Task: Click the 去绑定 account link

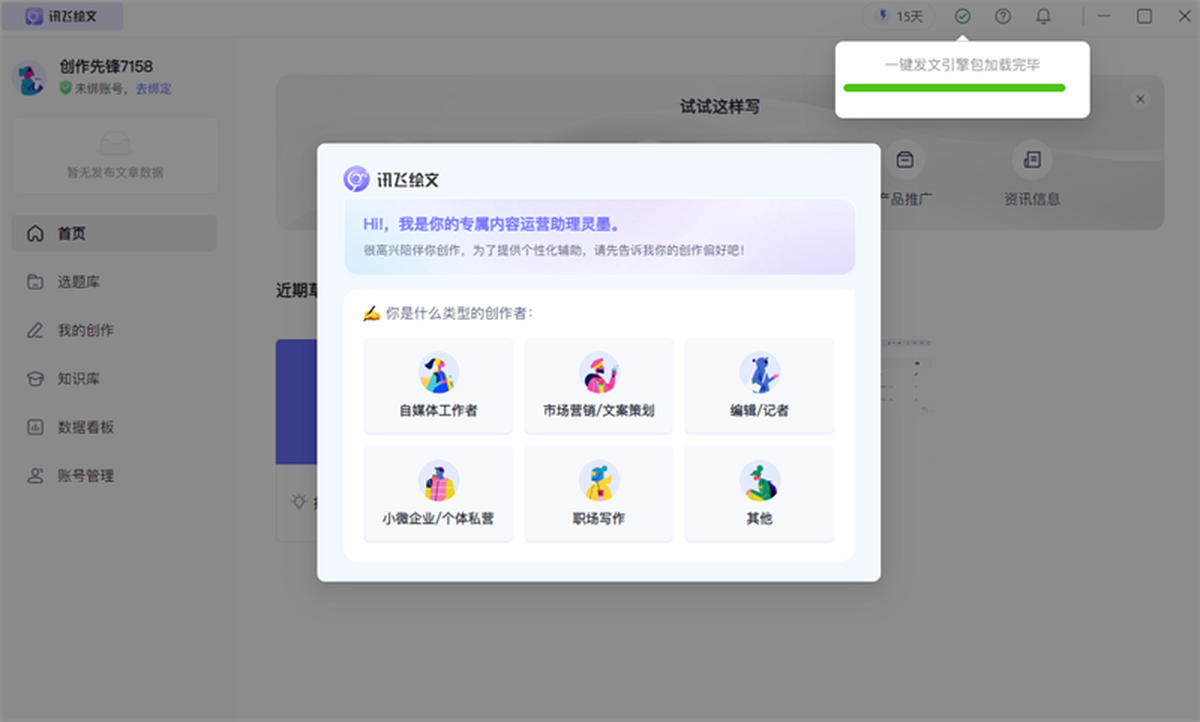Action: 153,88
